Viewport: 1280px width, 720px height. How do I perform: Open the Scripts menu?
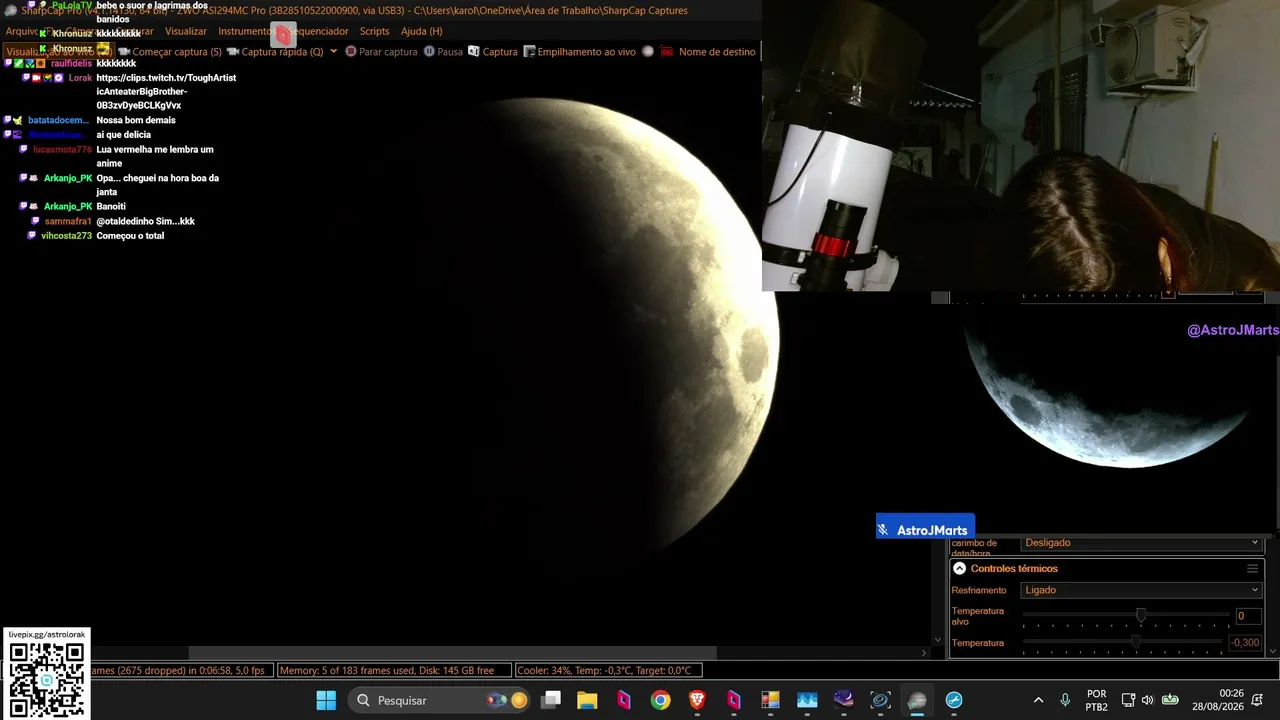tap(374, 31)
